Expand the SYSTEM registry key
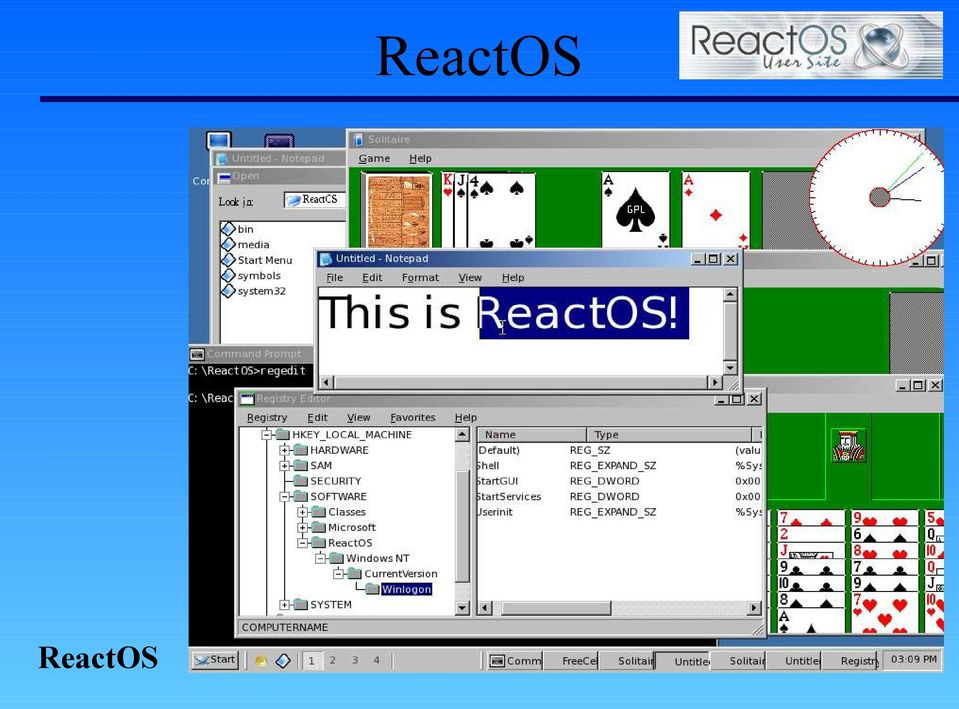 [284, 604]
